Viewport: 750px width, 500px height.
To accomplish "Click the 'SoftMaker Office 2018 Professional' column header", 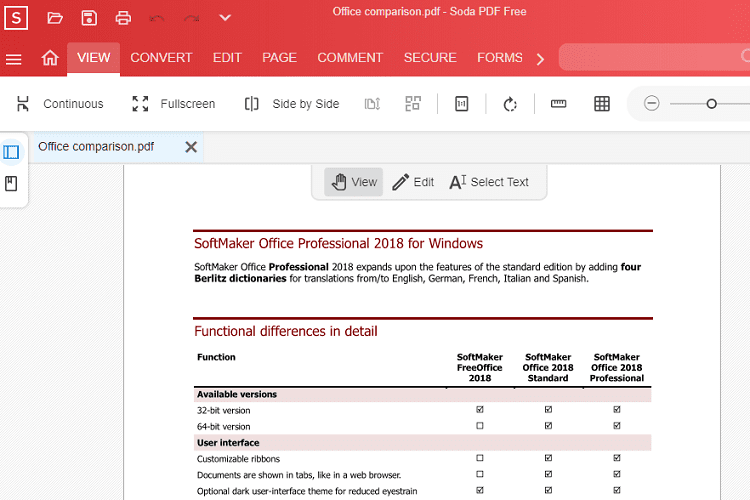I will click(617, 367).
